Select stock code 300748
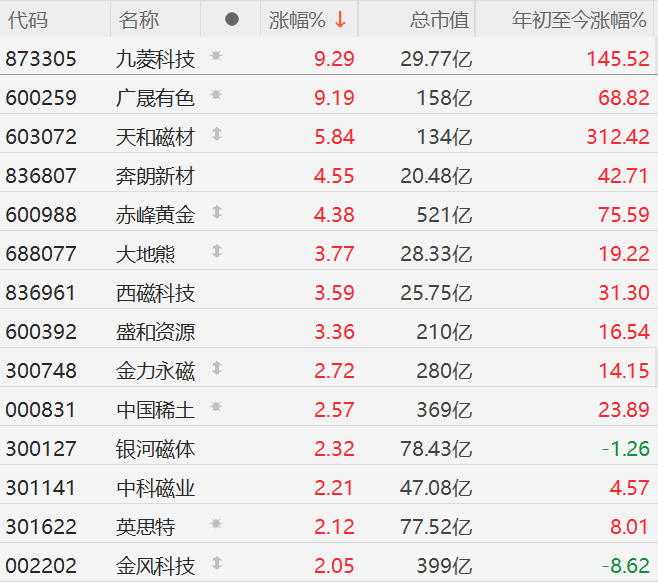This screenshot has width=658, height=582. click(41, 371)
